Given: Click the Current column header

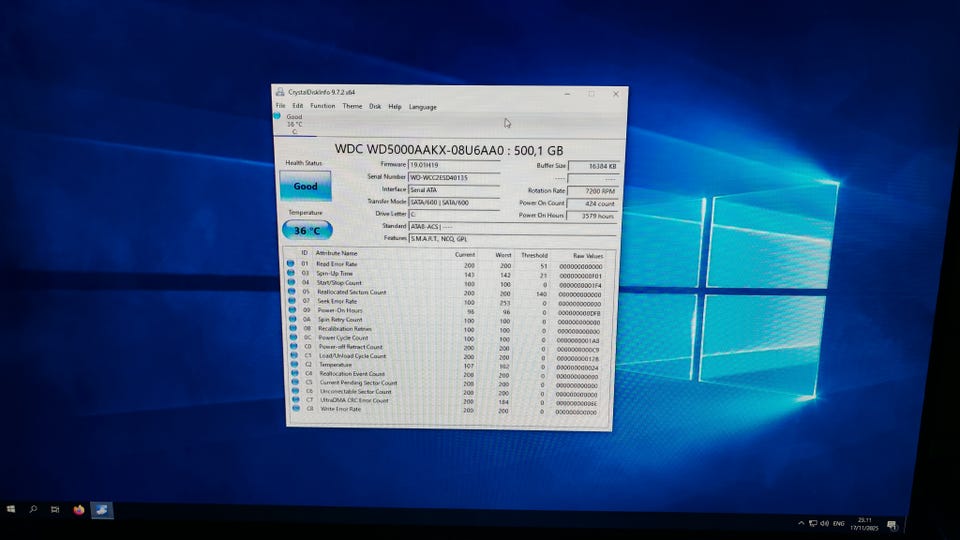Looking at the screenshot, I should coord(465,255).
